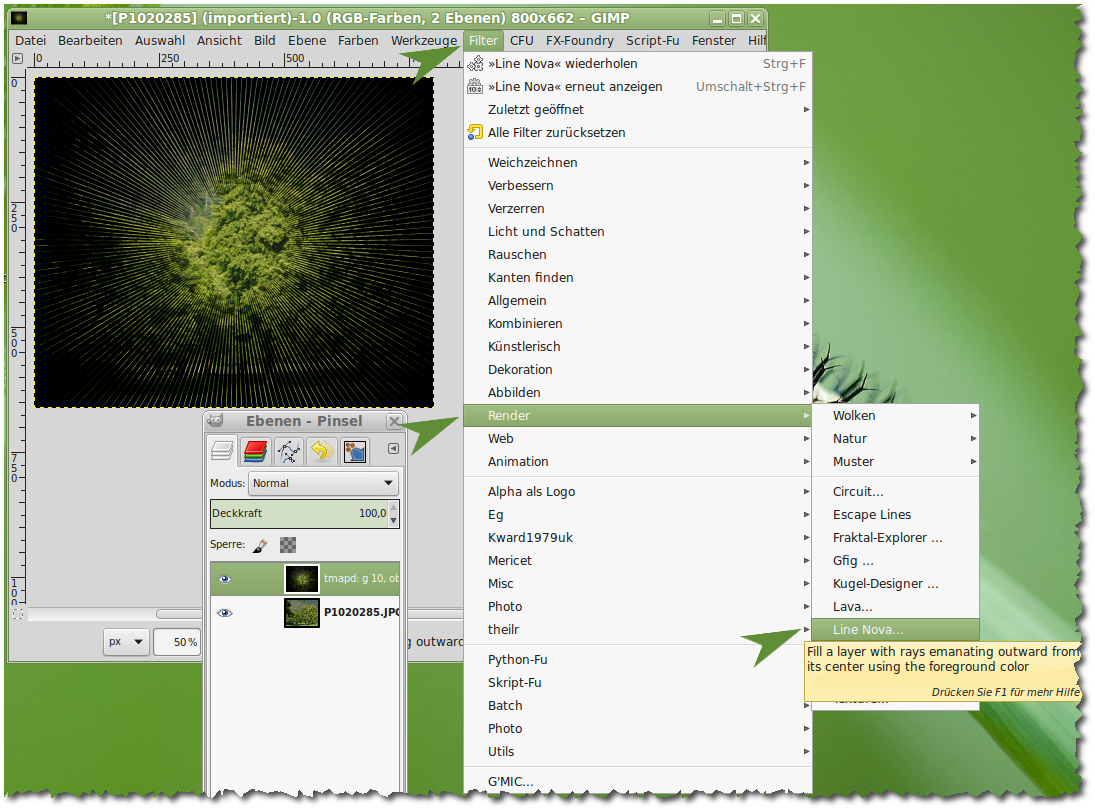Viewport: 1095px width, 810px height.
Task: Click the dock tab menu arrow button
Action: (x=393, y=449)
